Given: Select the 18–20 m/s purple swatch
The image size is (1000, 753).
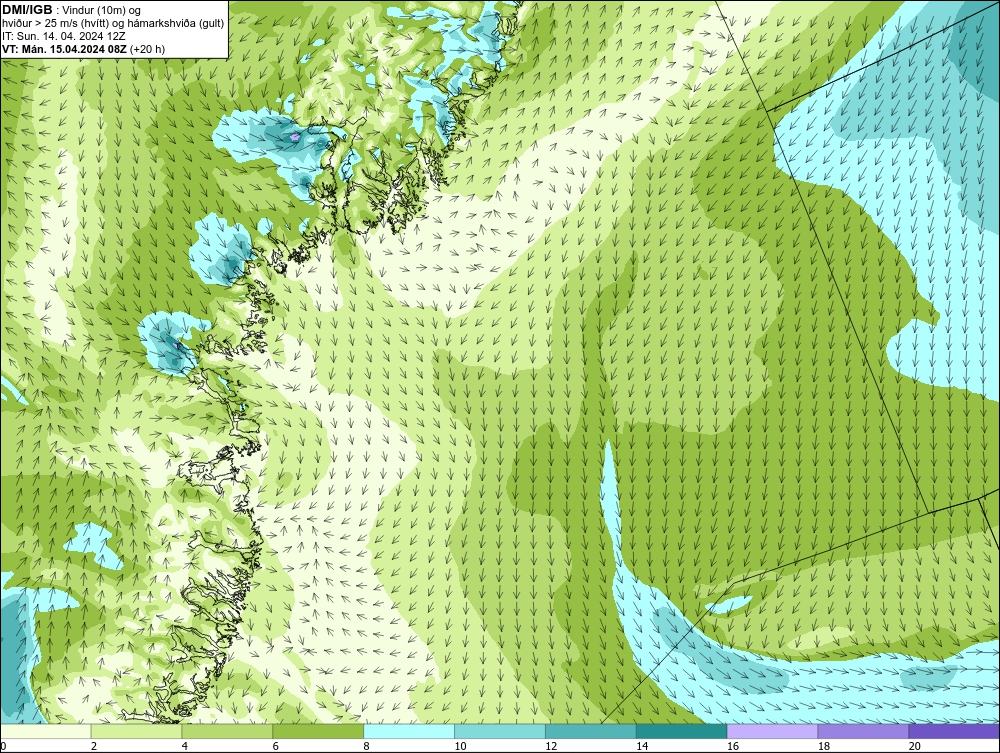Looking at the screenshot, I should tap(863, 731).
